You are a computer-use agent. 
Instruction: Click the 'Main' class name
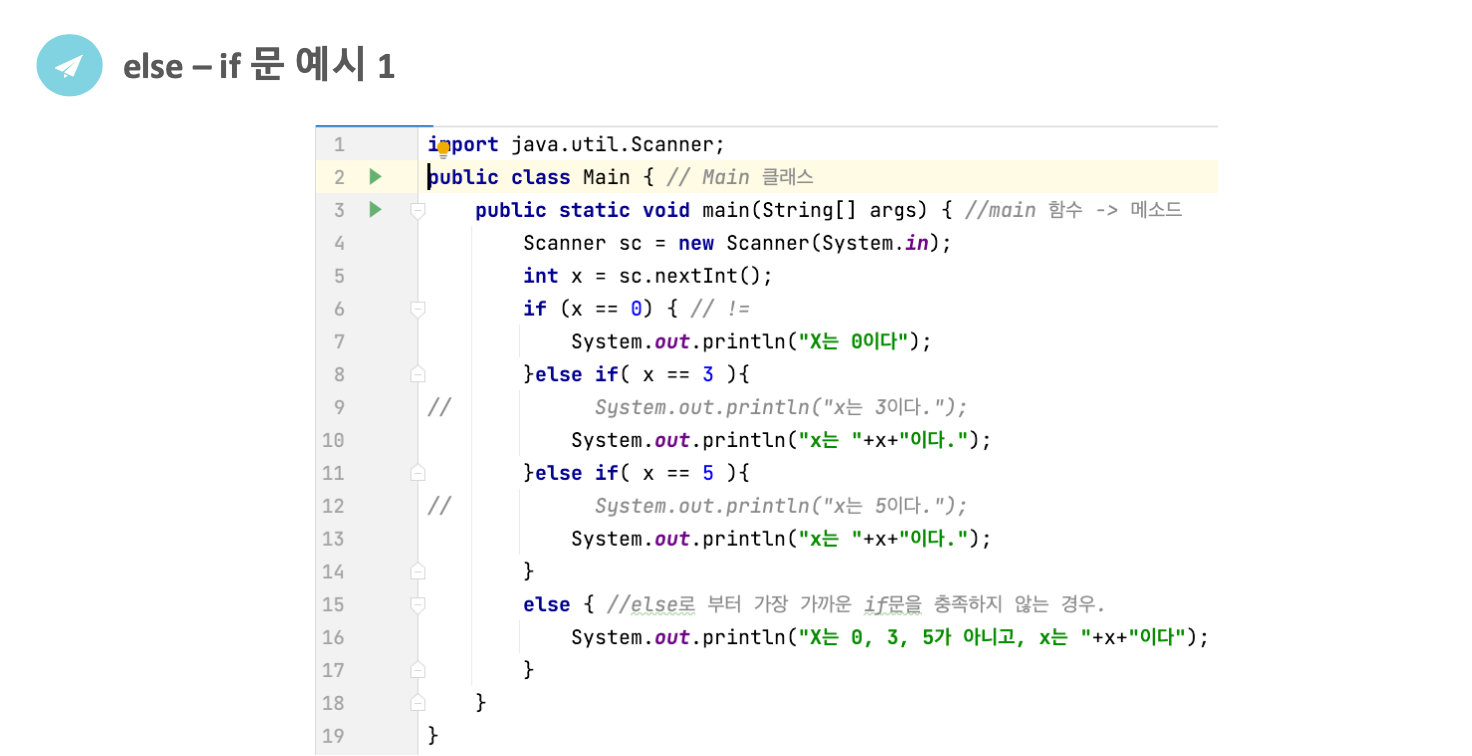[606, 177]
